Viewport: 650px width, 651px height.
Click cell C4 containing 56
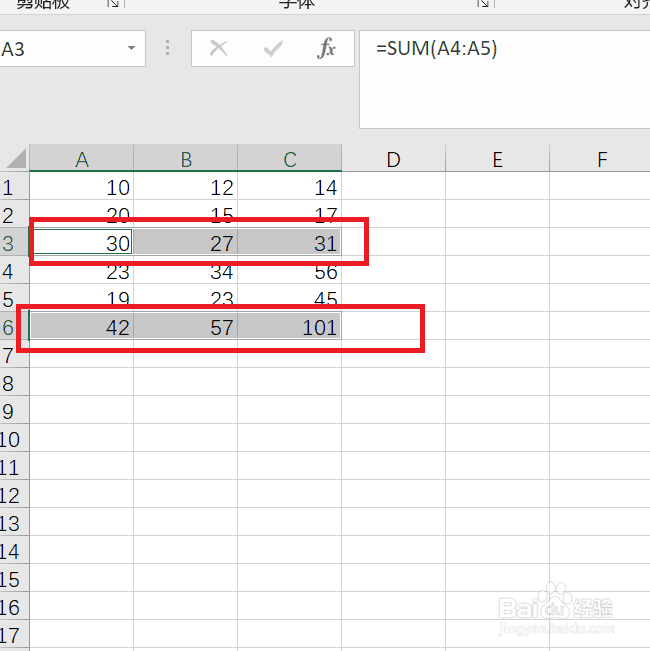[x=290, y=270]
